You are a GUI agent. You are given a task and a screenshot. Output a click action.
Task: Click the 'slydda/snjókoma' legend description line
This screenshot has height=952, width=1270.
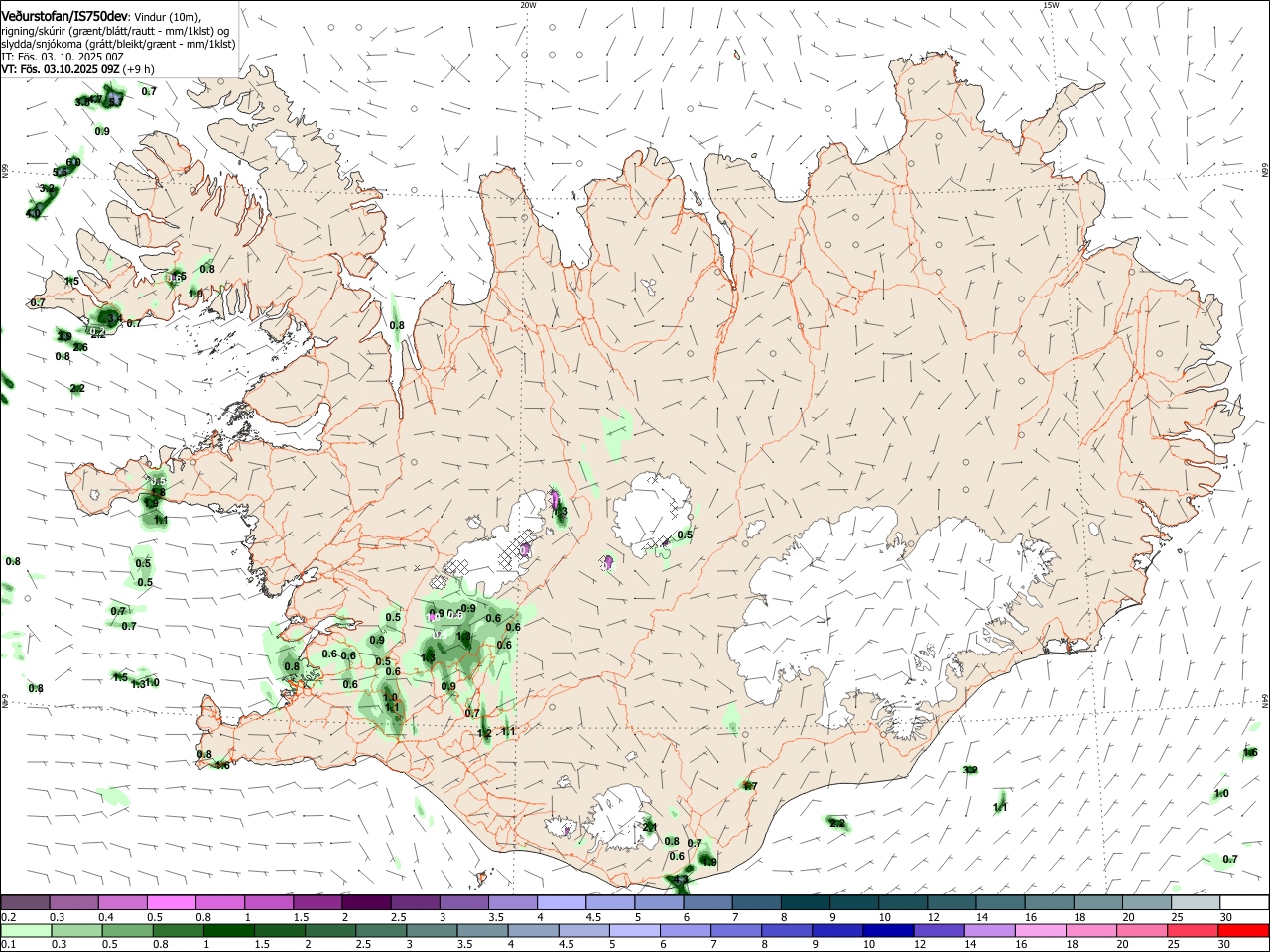click(x=118, y=44)
